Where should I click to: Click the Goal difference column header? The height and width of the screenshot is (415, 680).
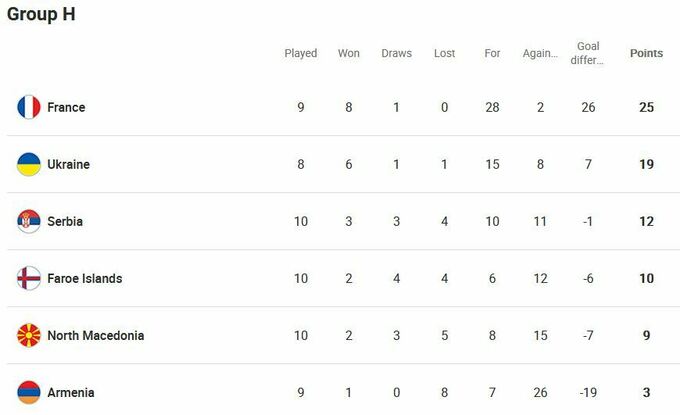[588, 53]
